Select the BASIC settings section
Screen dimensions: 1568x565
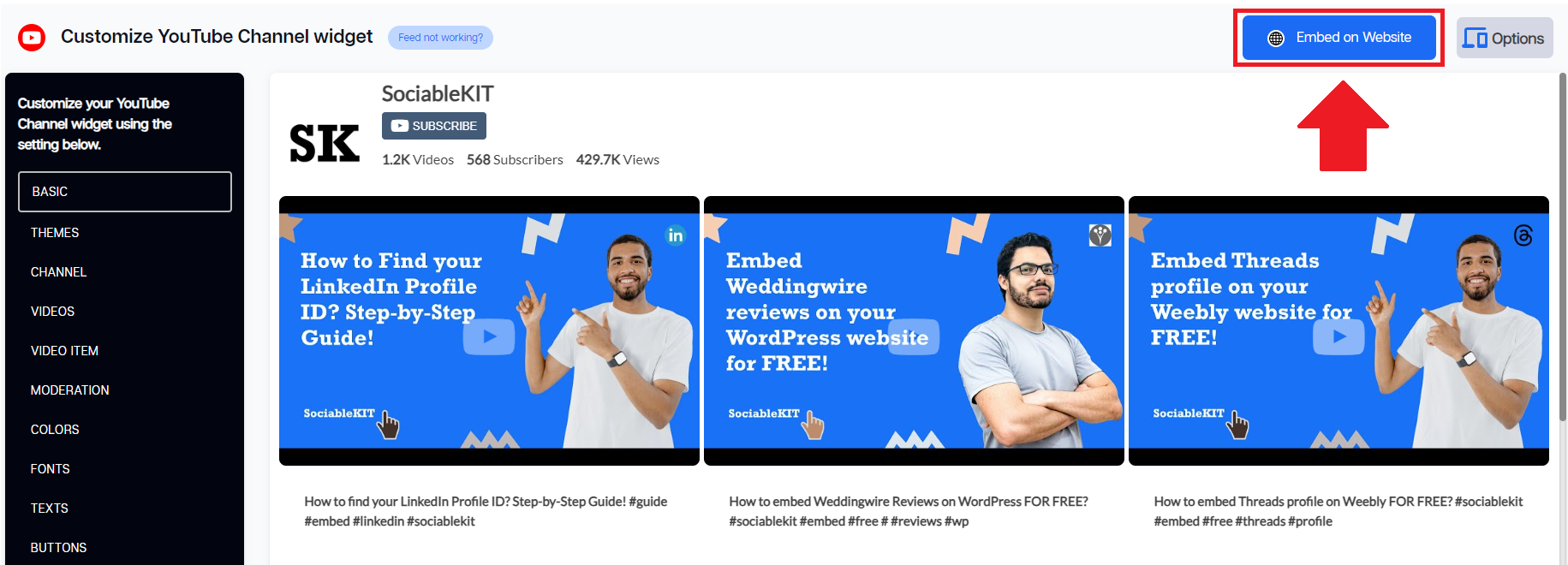point(125,192)
